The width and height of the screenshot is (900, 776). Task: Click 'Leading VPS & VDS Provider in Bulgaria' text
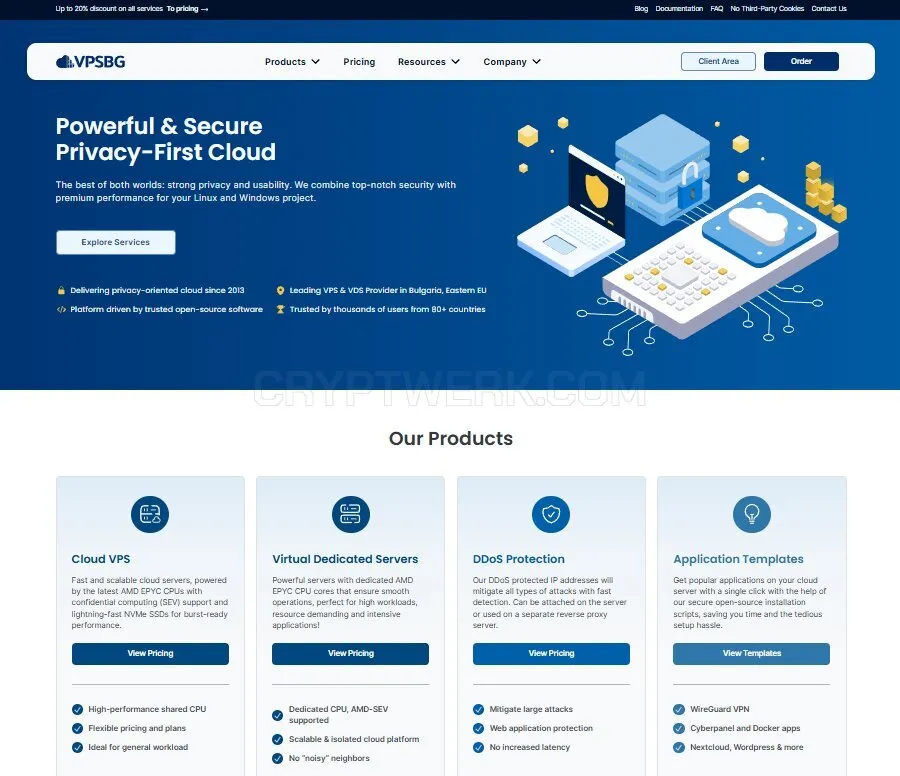[x=387, y=290]
